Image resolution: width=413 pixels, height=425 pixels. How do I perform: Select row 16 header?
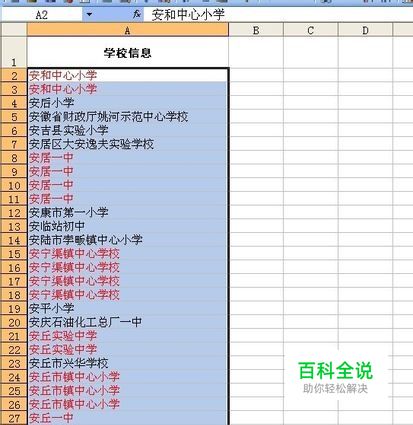pyautogui.click(x=13, y=267)
